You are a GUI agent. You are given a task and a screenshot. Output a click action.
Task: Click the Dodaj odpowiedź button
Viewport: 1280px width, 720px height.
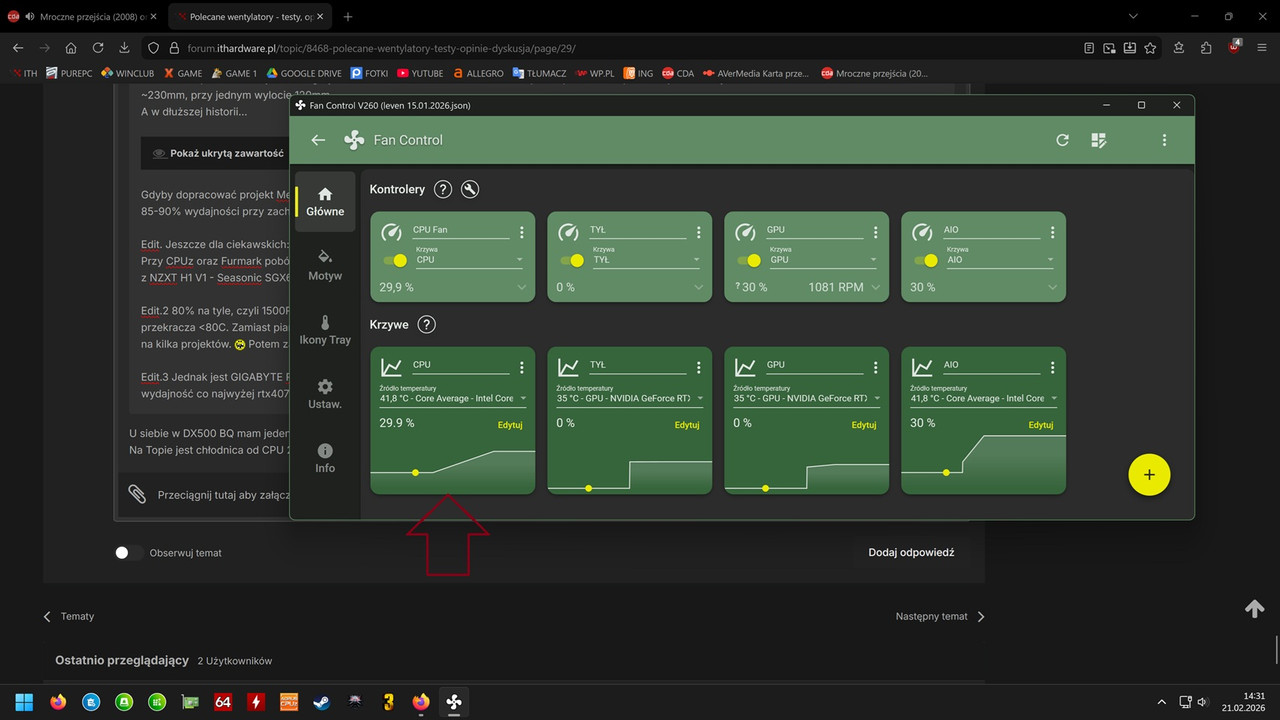(911, 552)
